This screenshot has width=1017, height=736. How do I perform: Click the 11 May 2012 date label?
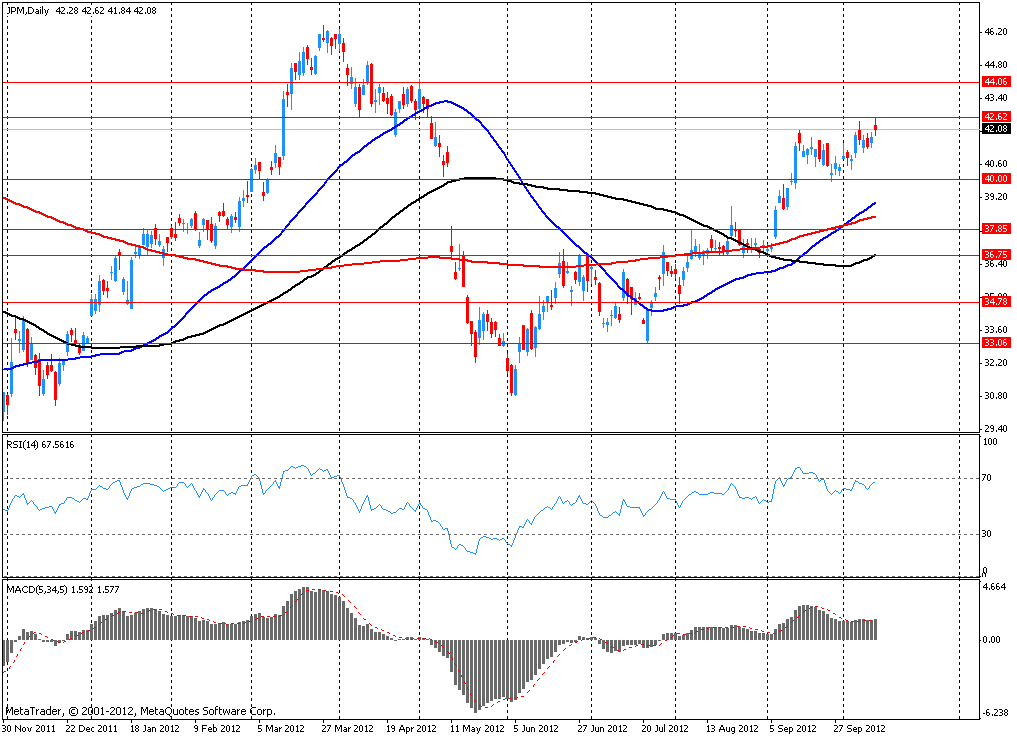(x=473, y=729)
